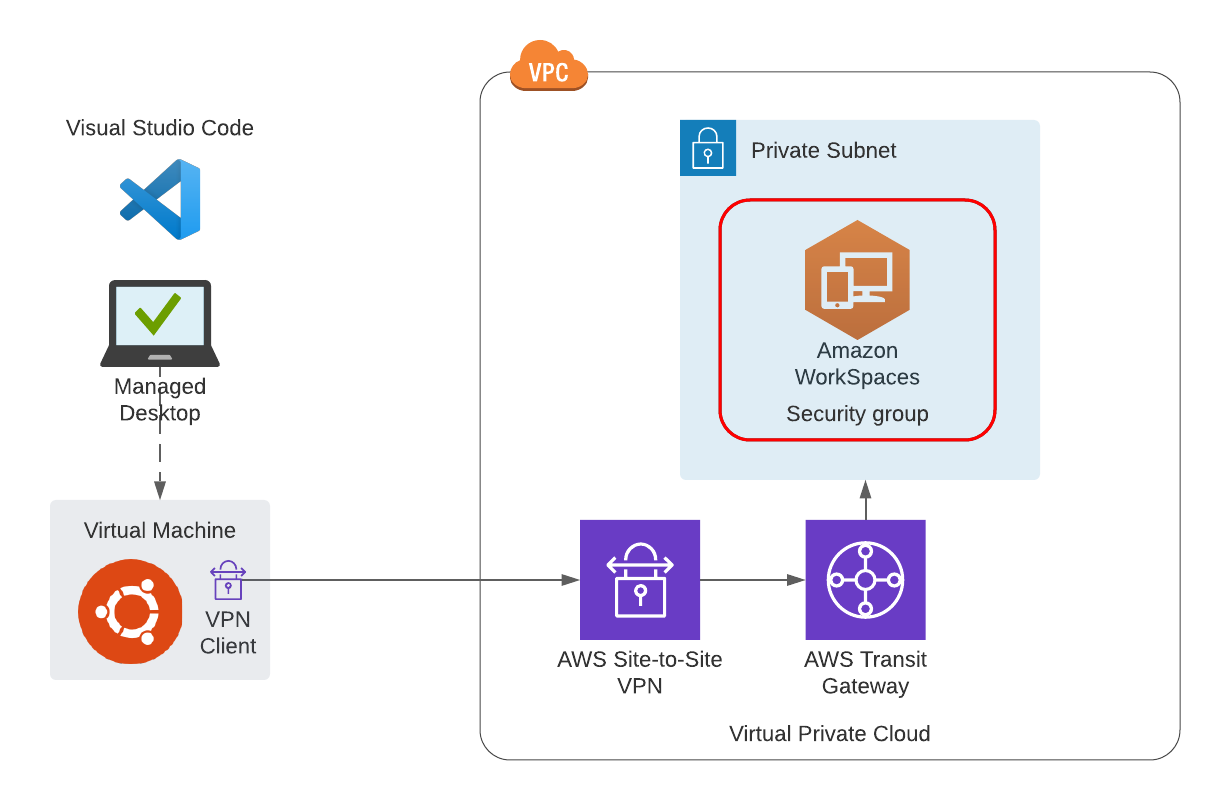
Task: Click the arrow between VPN and Transit Gateway
Action: [x=753, y=579]
